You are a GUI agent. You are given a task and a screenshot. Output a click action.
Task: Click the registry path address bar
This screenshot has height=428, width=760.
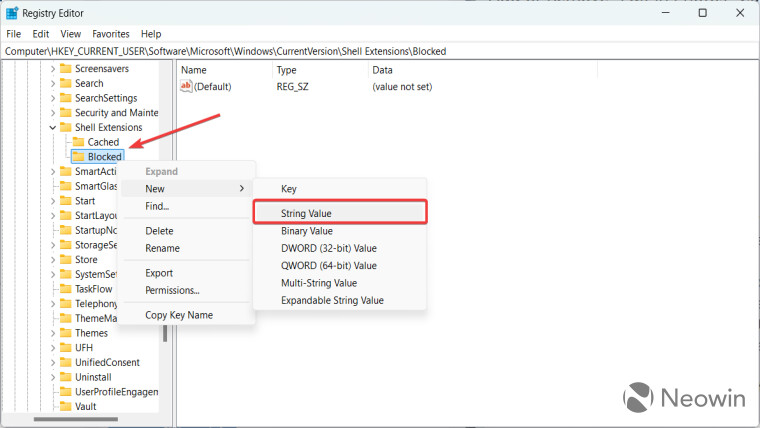pos(380,51)
